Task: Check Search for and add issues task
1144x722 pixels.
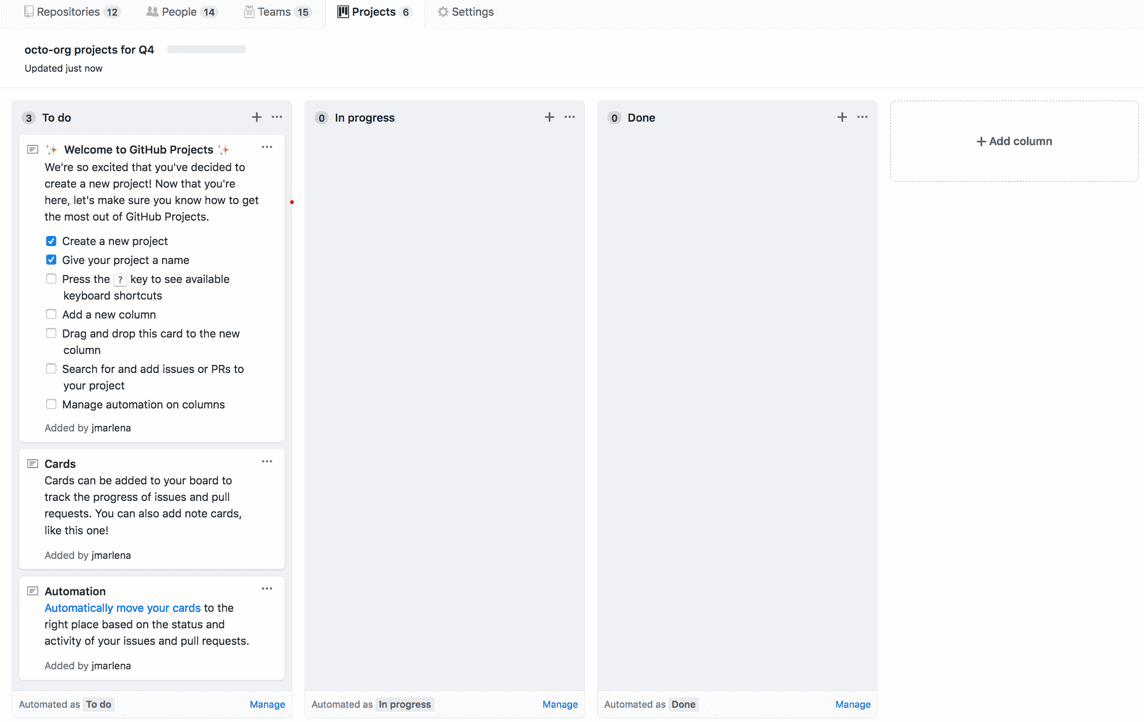Action: click(51, 369)
